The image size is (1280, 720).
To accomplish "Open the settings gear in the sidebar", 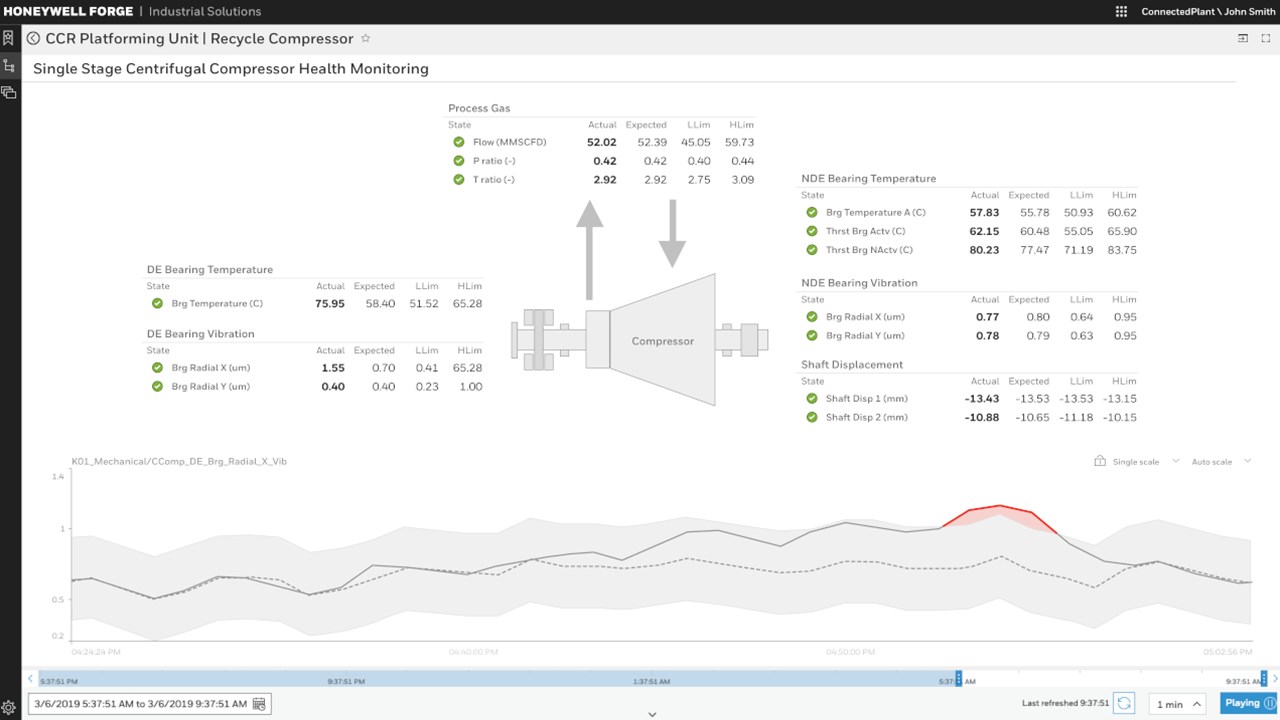I will (x=8, y=708).
